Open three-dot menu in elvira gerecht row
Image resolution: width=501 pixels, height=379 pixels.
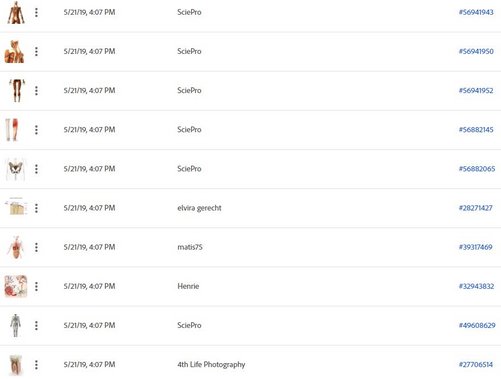tap(36, 208)
